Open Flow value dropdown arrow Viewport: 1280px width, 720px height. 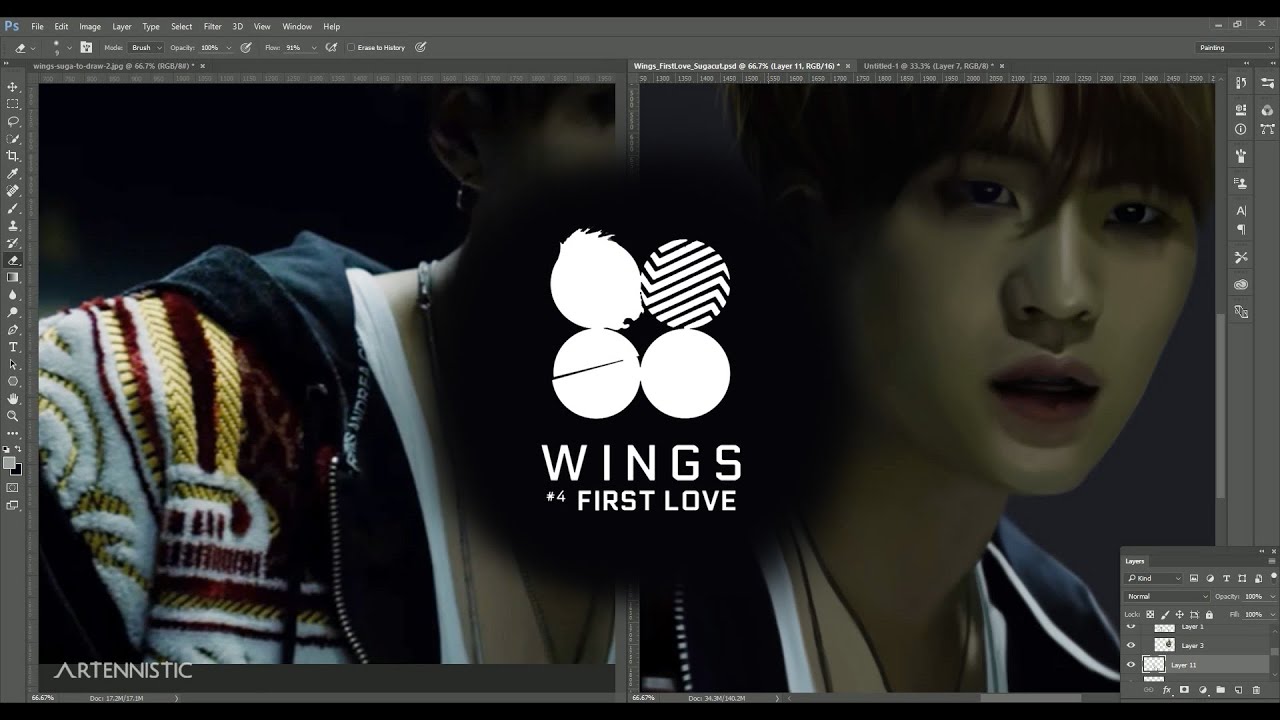pyautogui.click(x=314, y=47)
